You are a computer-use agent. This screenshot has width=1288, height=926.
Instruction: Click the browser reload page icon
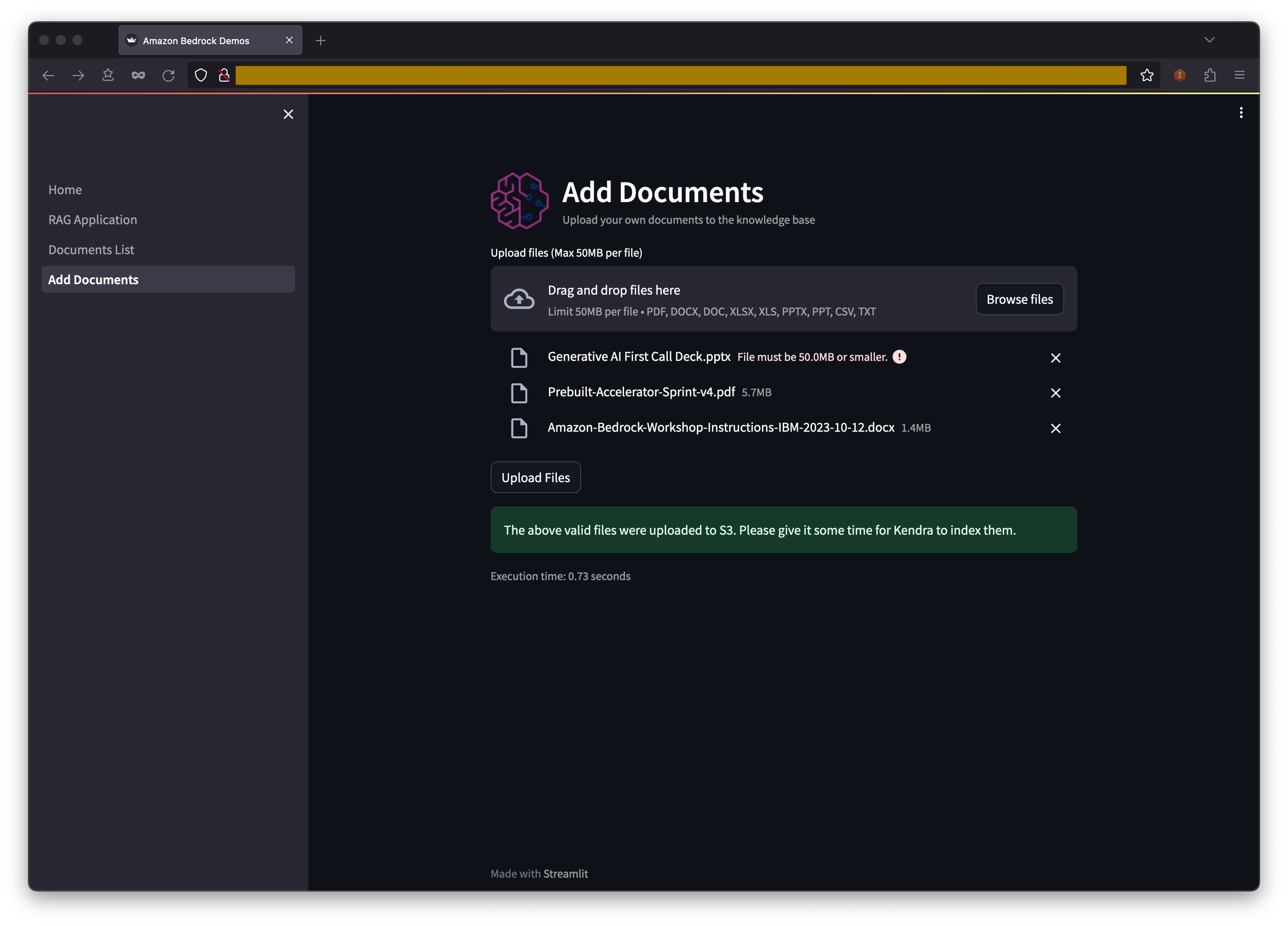pyautogui.click(x=168, y=75)
